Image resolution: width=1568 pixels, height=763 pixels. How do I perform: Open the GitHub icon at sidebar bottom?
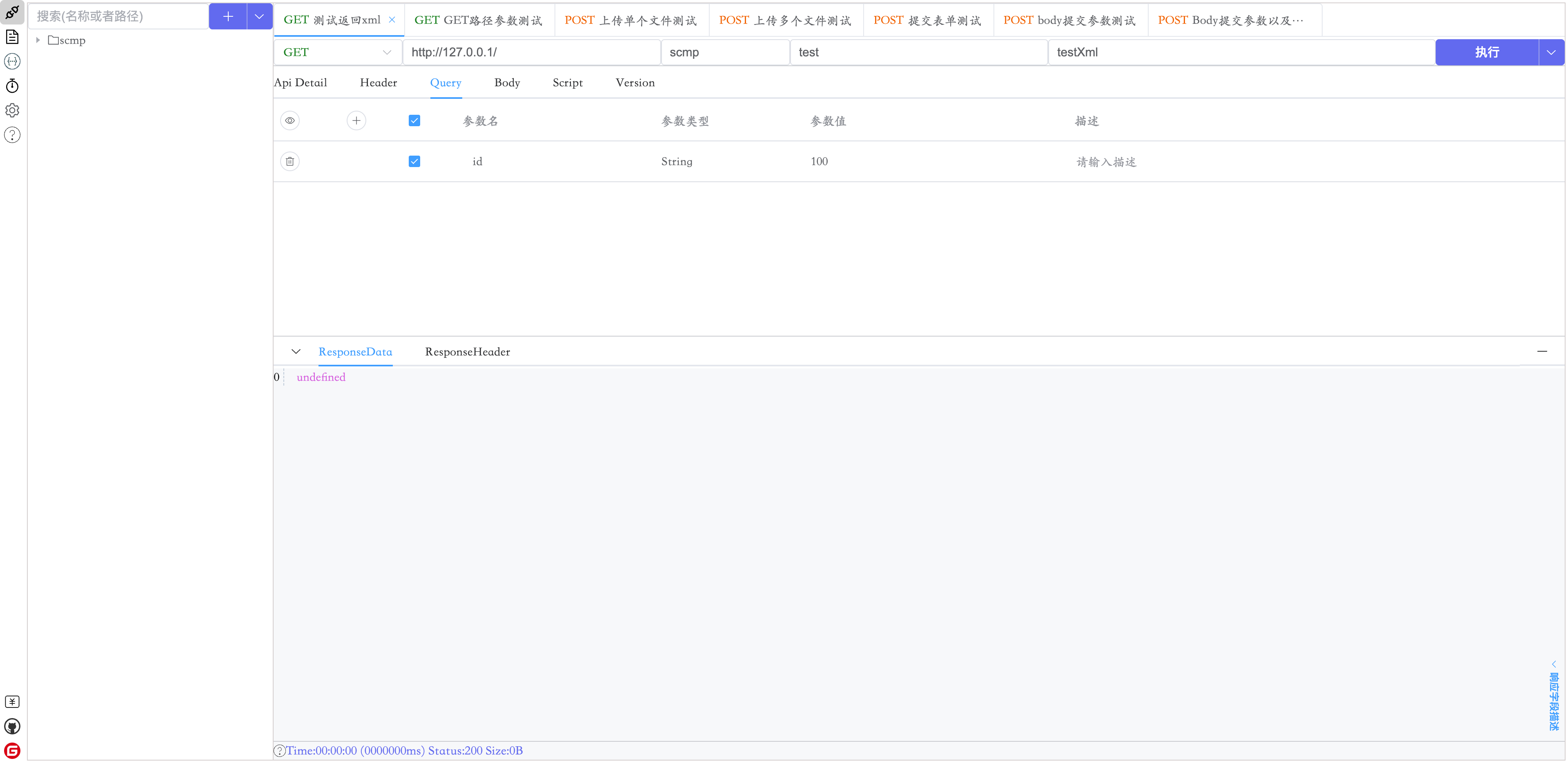[x=12, y=726]
